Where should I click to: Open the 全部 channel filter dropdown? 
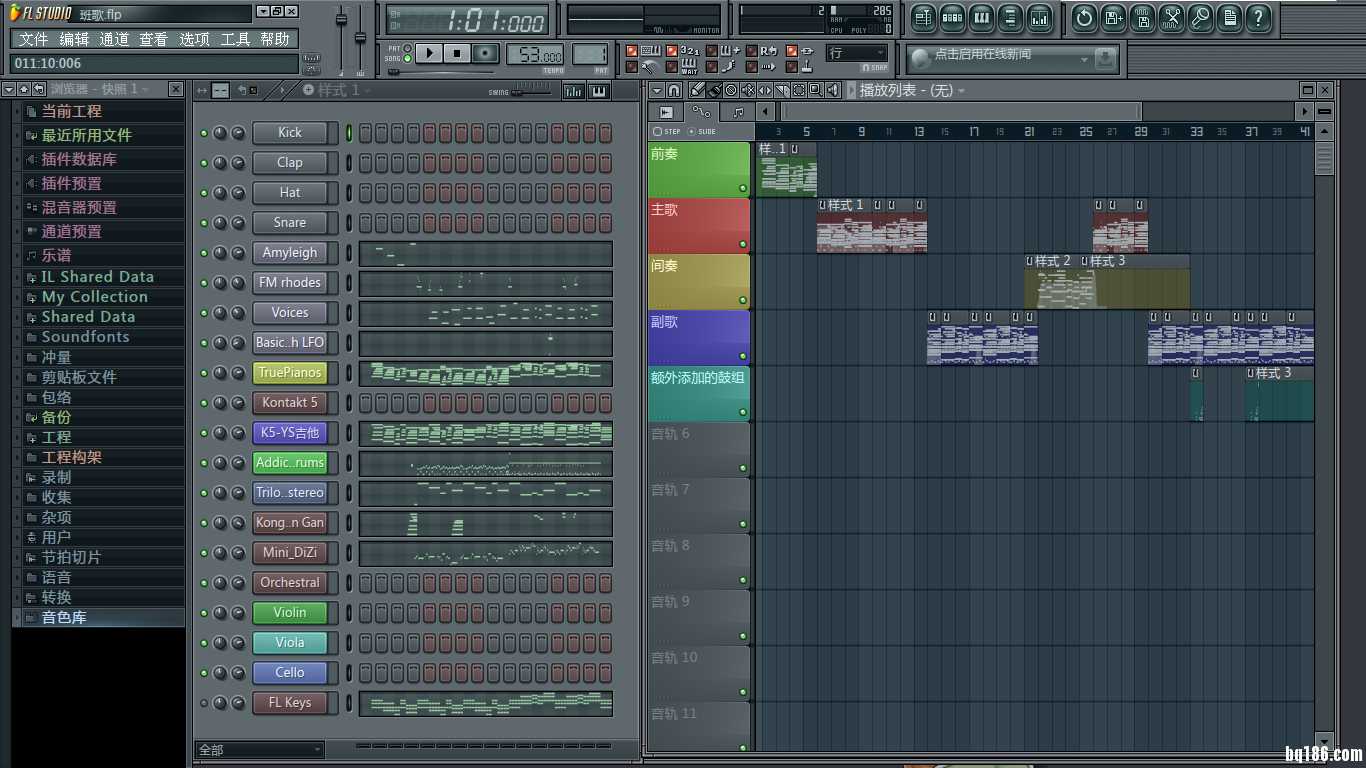coord(259,749)
